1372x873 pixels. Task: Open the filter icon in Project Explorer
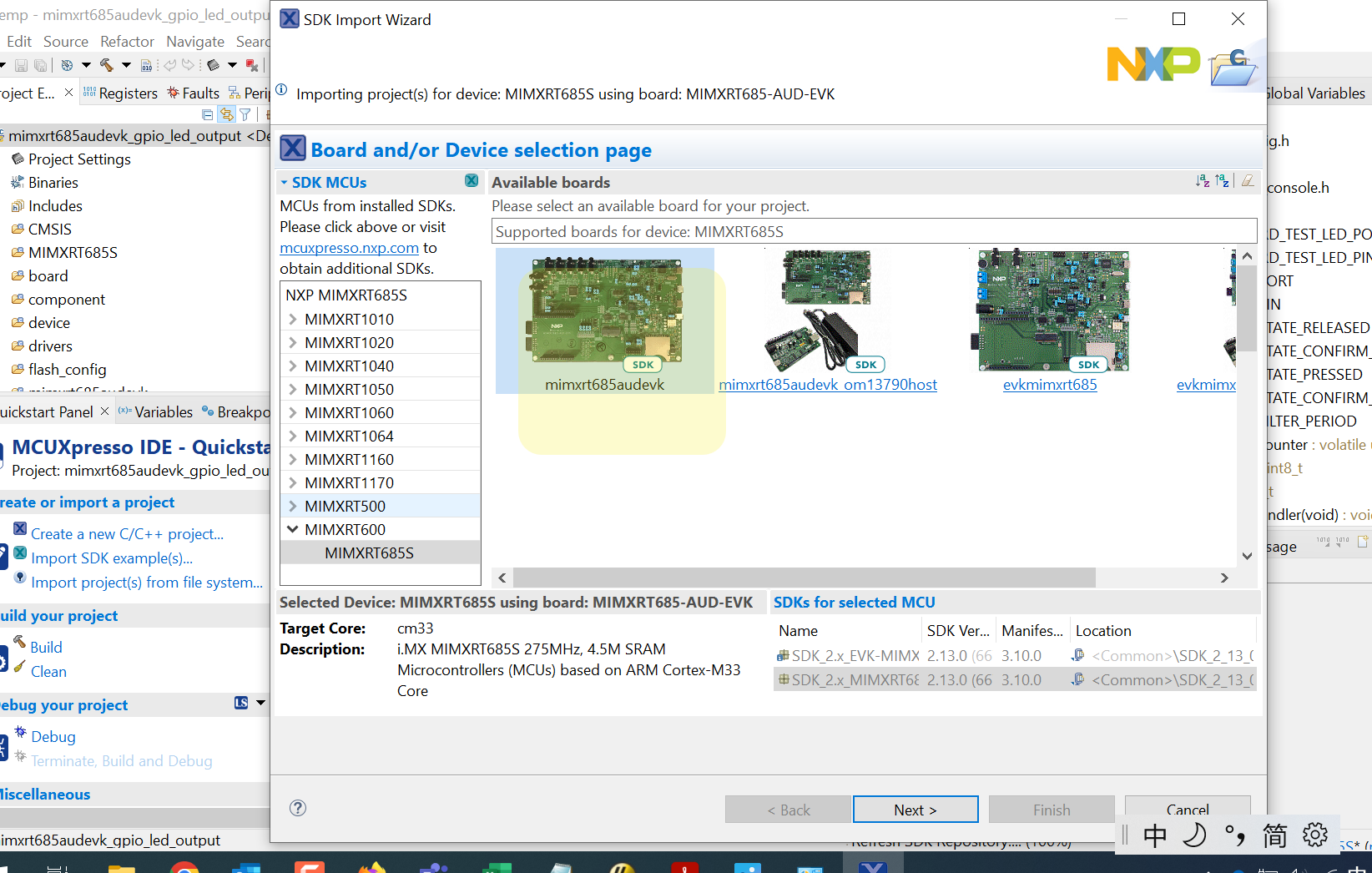tap(245, 114)
